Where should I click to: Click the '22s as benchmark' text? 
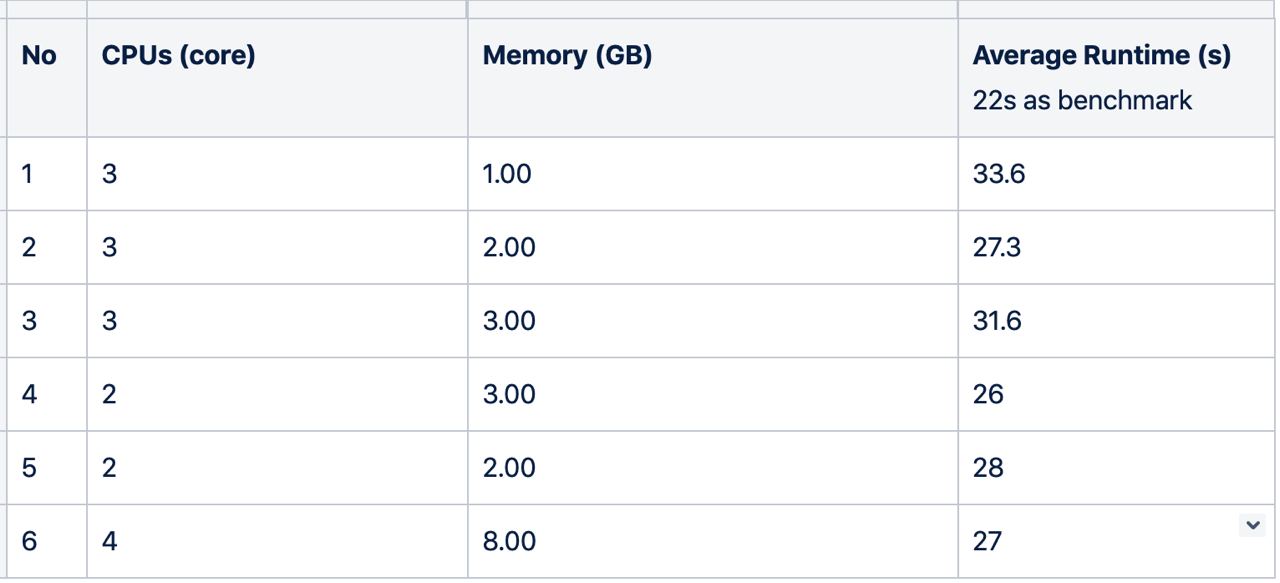(x=1082, y=101)
